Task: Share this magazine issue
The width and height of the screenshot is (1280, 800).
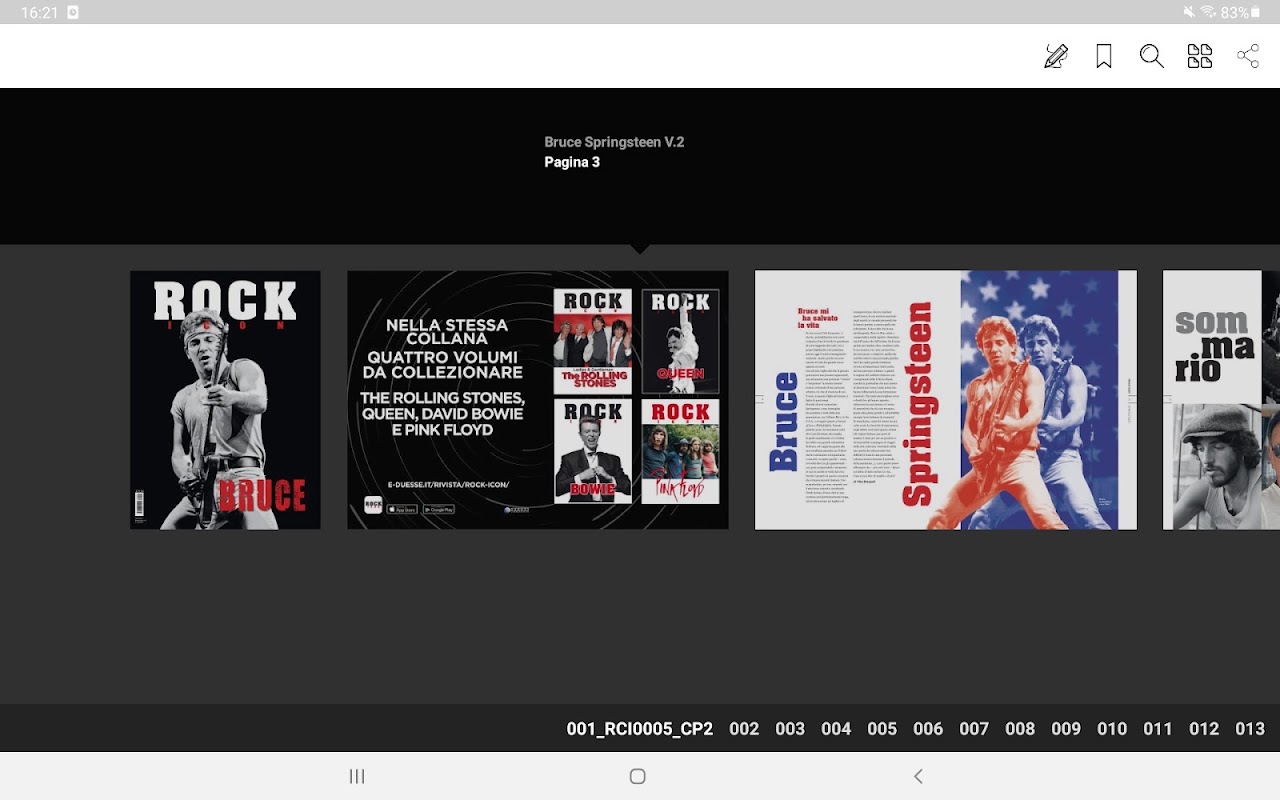Action: click(1248, 56)
